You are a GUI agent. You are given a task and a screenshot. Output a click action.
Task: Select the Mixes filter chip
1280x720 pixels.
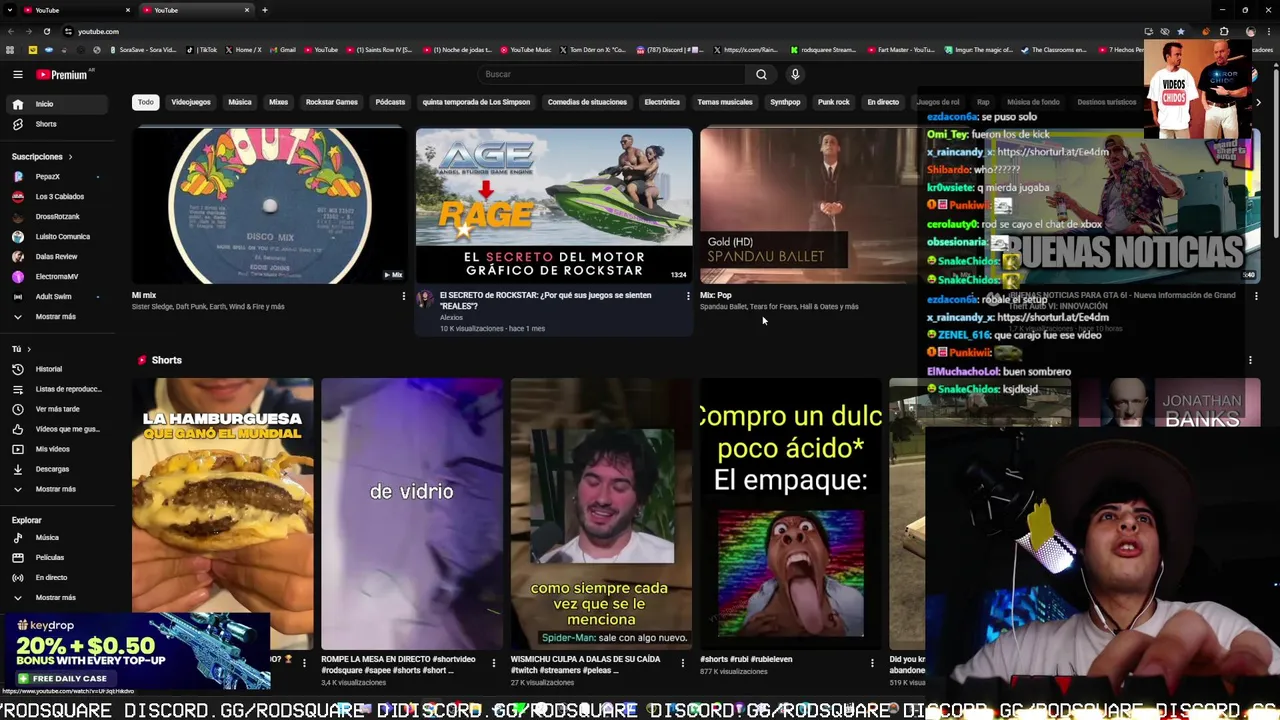click(278, 102)
